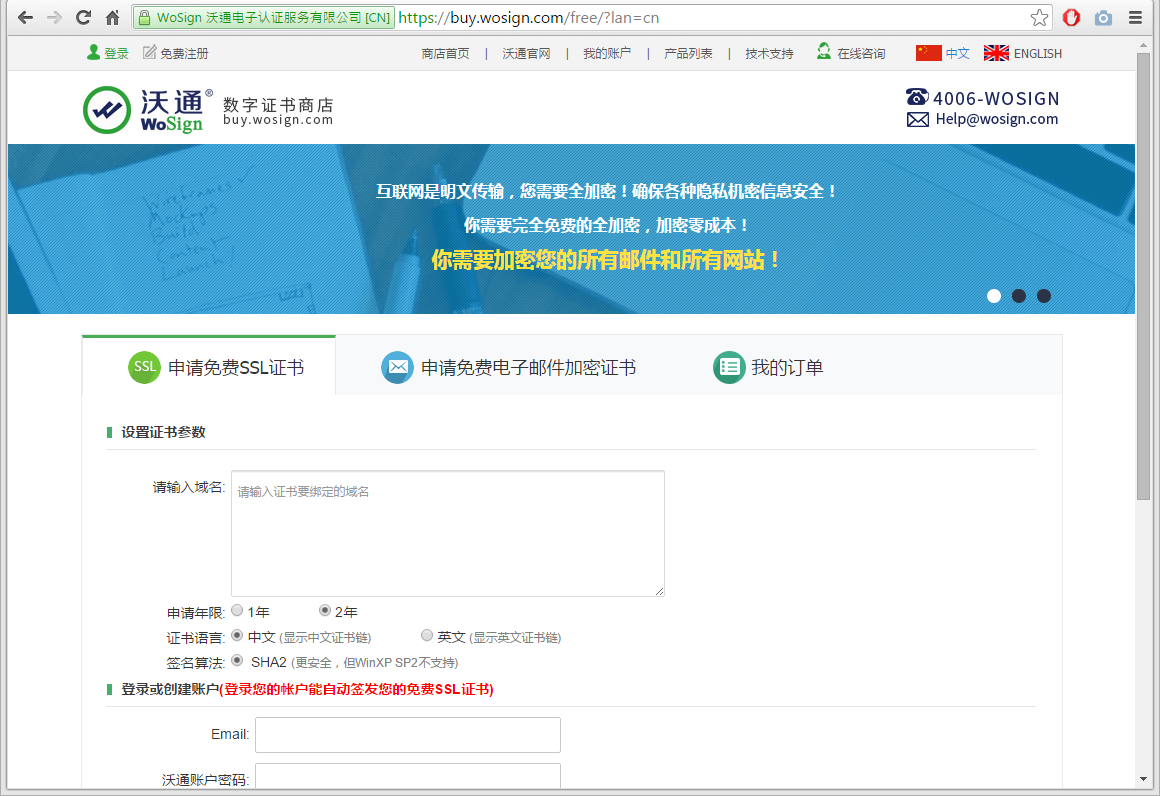Click the green padlock security icon
Viewport: 1160px width, 796px height.
click(x=144, y=18)
